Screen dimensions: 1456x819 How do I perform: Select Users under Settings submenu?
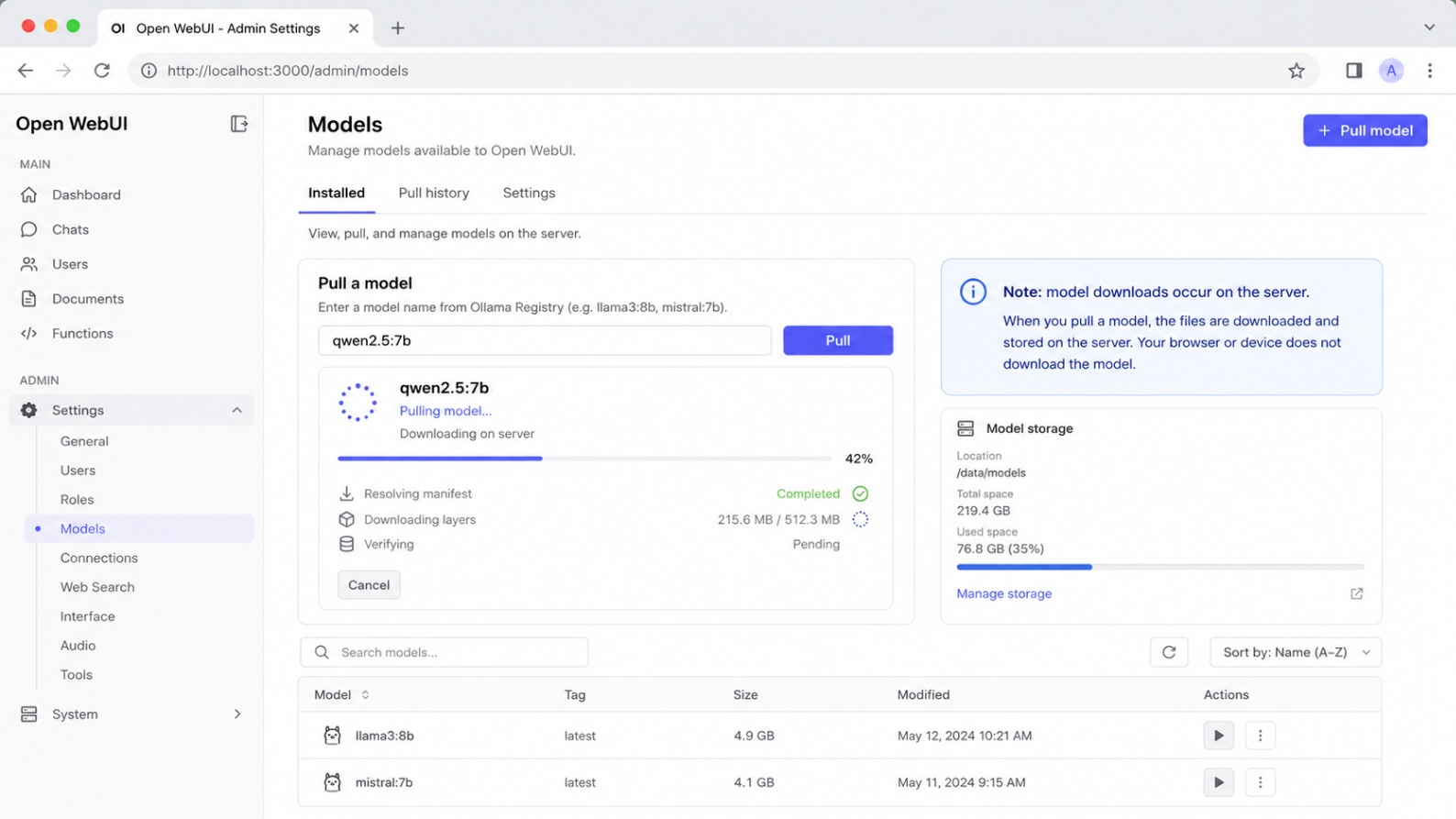[x=78, y=470]
